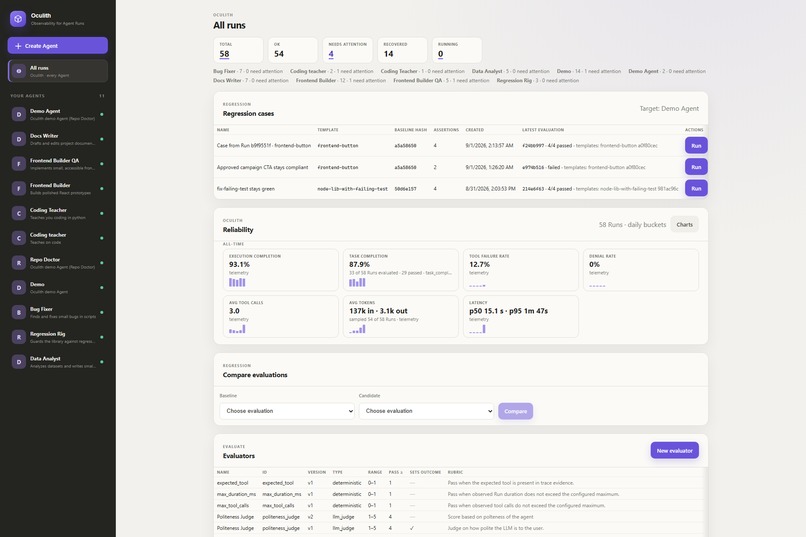Select the Frontend Builder sidebar agent with 'Builds polished React prototypes' subtitle

click(x=58, y=189)
